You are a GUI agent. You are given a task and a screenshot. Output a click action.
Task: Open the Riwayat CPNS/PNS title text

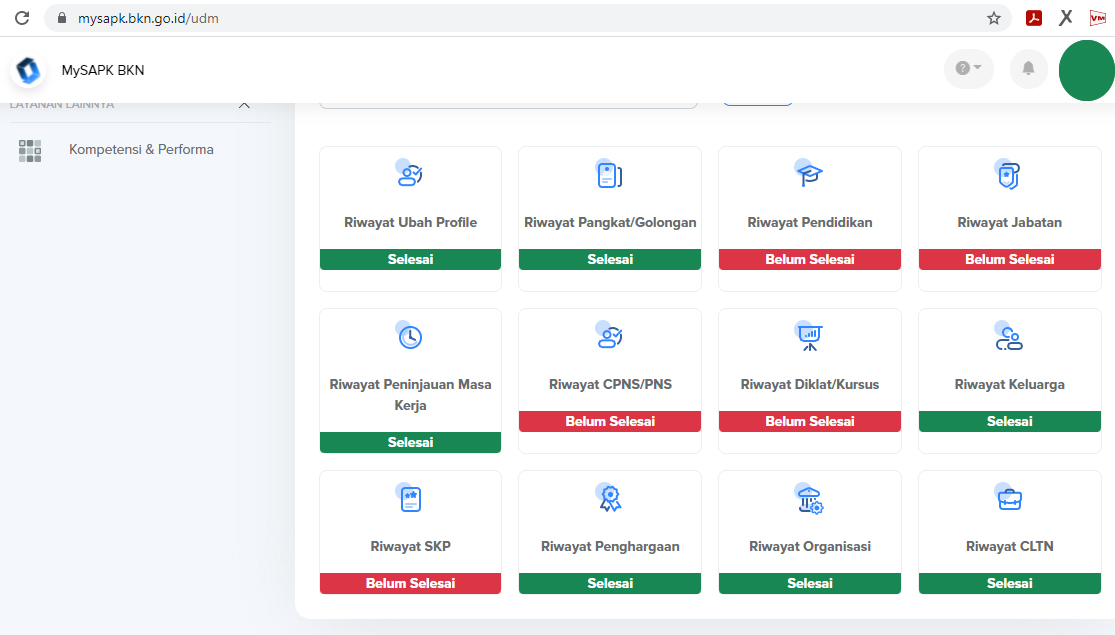(x=610, y=385)
